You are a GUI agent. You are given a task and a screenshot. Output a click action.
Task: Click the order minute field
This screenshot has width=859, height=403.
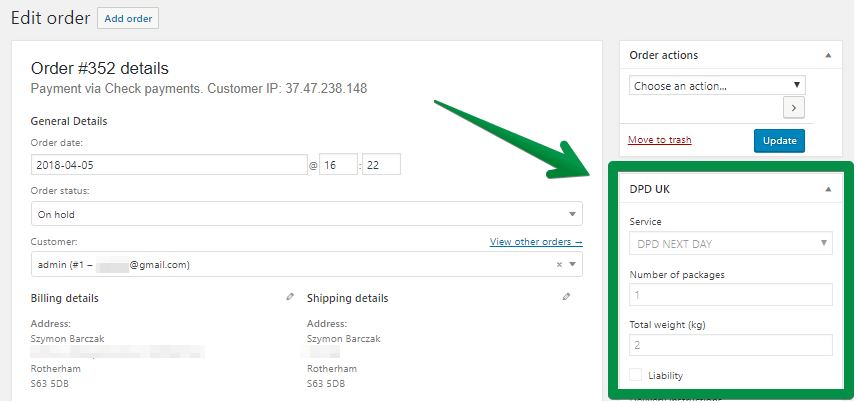[381, 164]
